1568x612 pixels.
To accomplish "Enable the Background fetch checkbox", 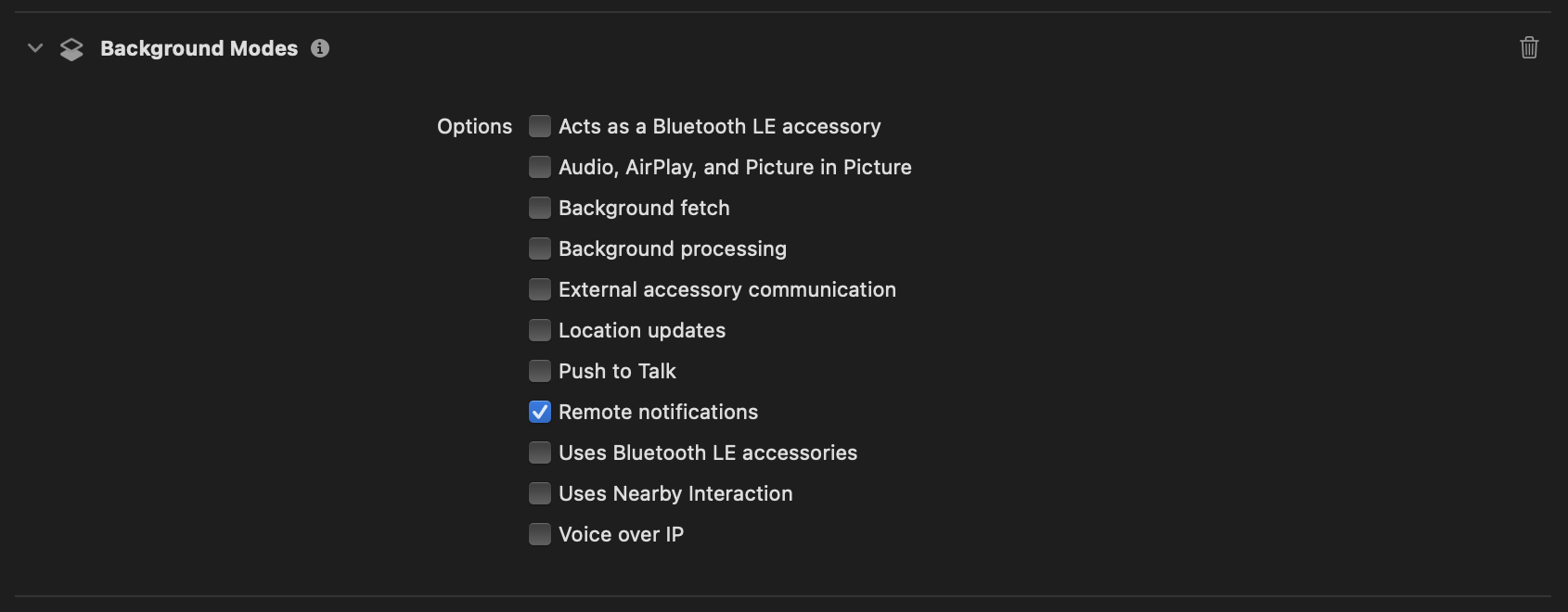I will 540,208.
